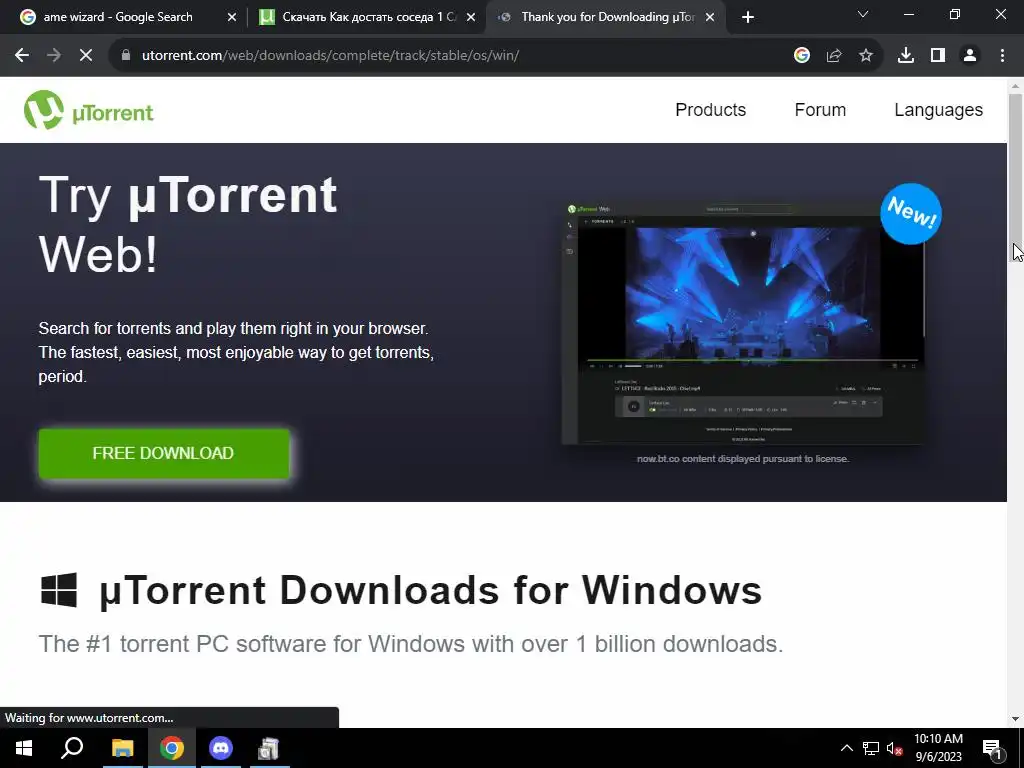Click 'now.bt.co content displayed pursuant to license' text
The image size is (1024, 768).
coord(743,459)
